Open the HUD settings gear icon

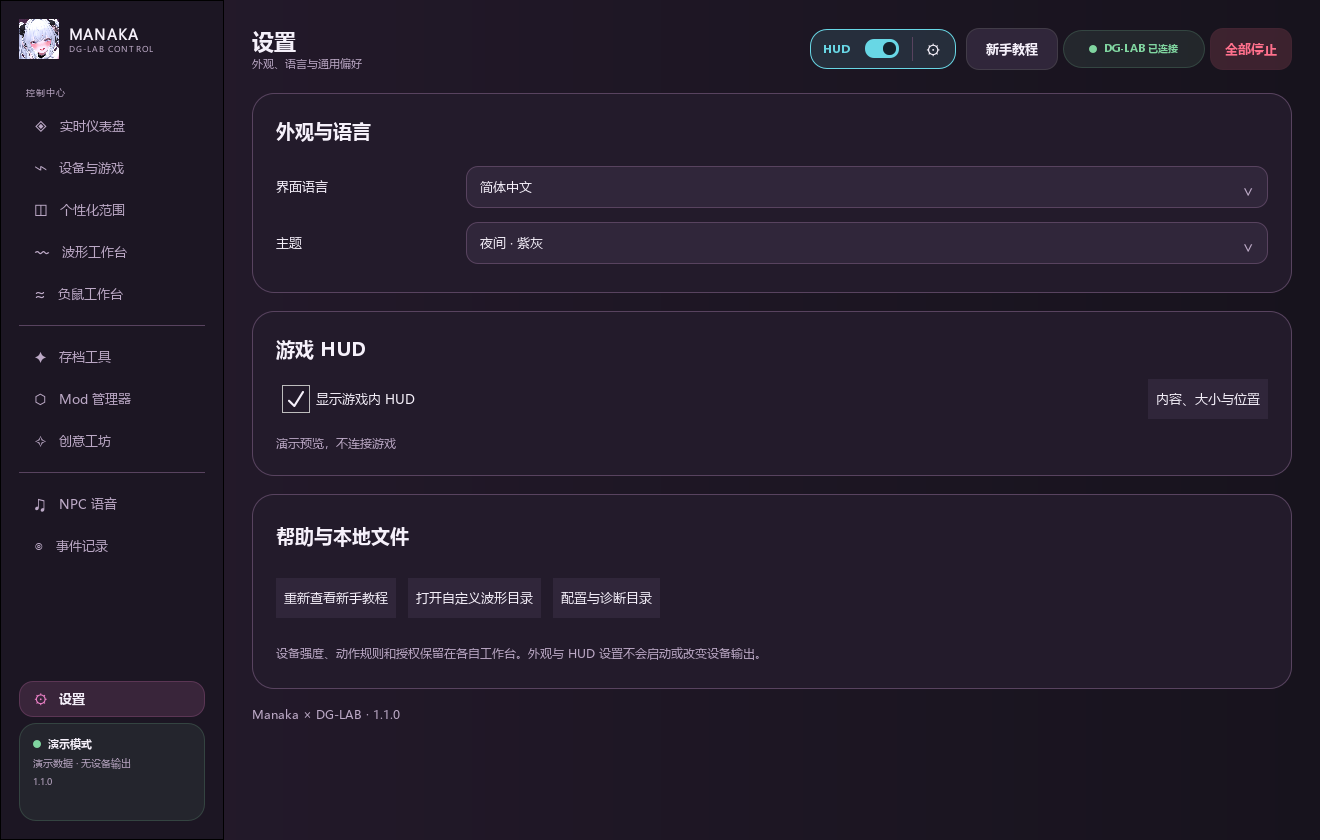pyautogui.click(x=933, y=49)
